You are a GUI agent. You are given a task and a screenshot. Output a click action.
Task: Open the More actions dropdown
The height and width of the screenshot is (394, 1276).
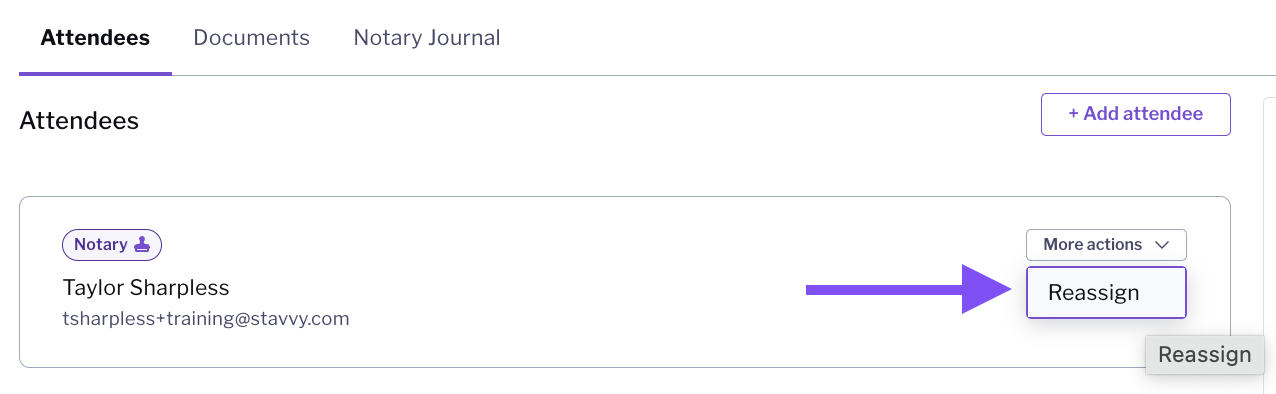click(x=1106, y=245)
